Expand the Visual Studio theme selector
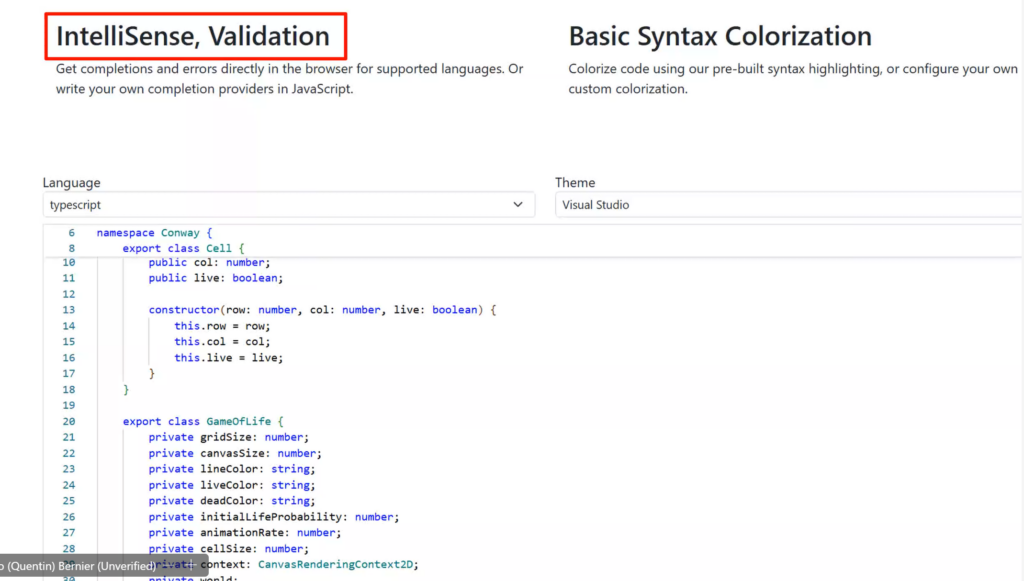The width and height of the screenshot is (1024, 581). (x=788, y=205)
